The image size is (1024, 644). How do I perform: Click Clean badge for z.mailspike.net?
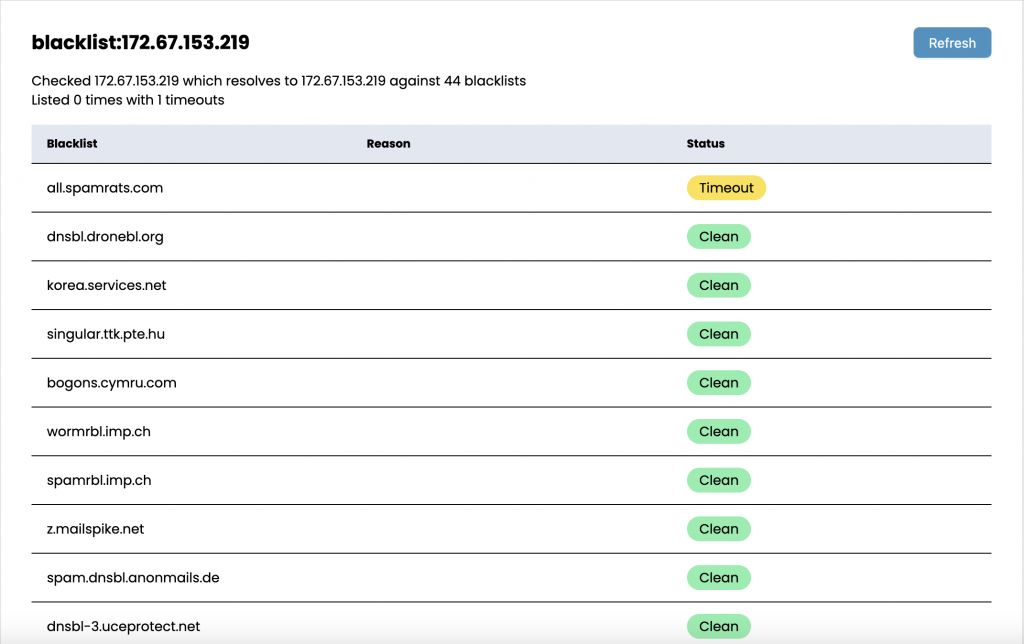click(718, 529)
